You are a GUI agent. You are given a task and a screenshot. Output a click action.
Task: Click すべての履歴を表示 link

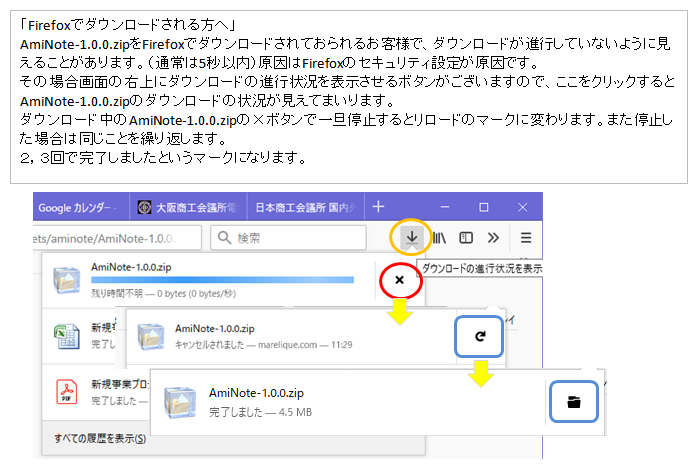click(100, 439)
